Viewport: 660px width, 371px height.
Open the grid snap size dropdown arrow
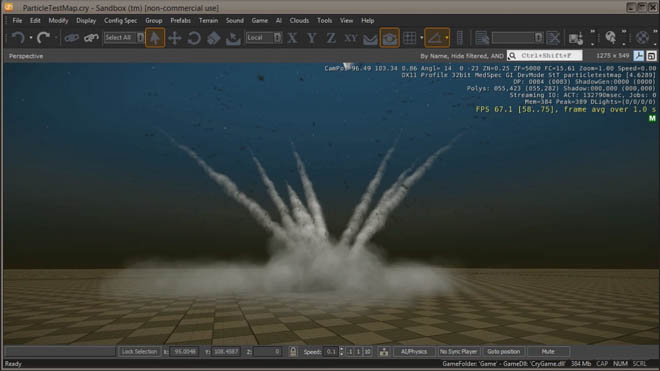[x=421, y=38]
